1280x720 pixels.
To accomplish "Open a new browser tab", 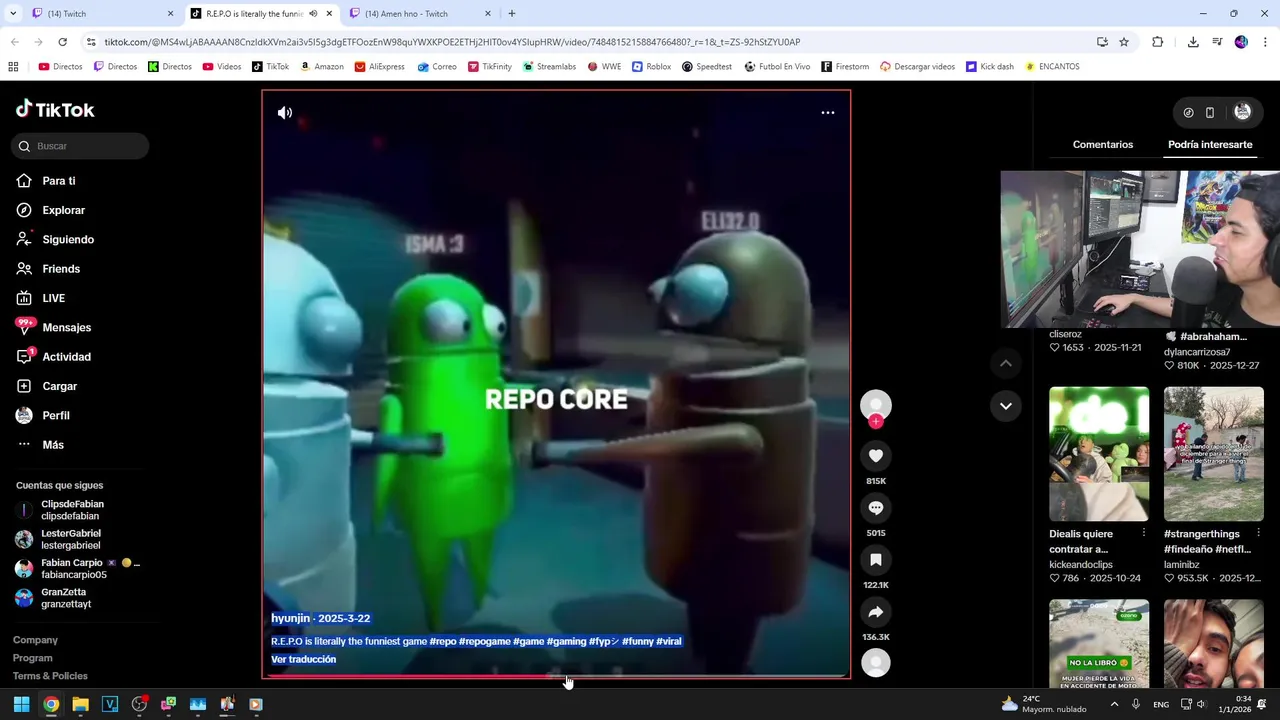I will [512, 14].
